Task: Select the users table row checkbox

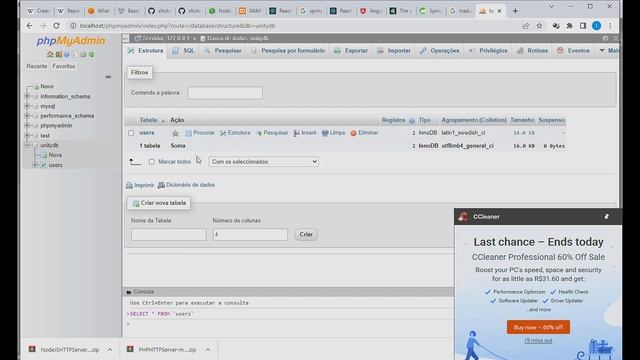Action: [131, 133]
